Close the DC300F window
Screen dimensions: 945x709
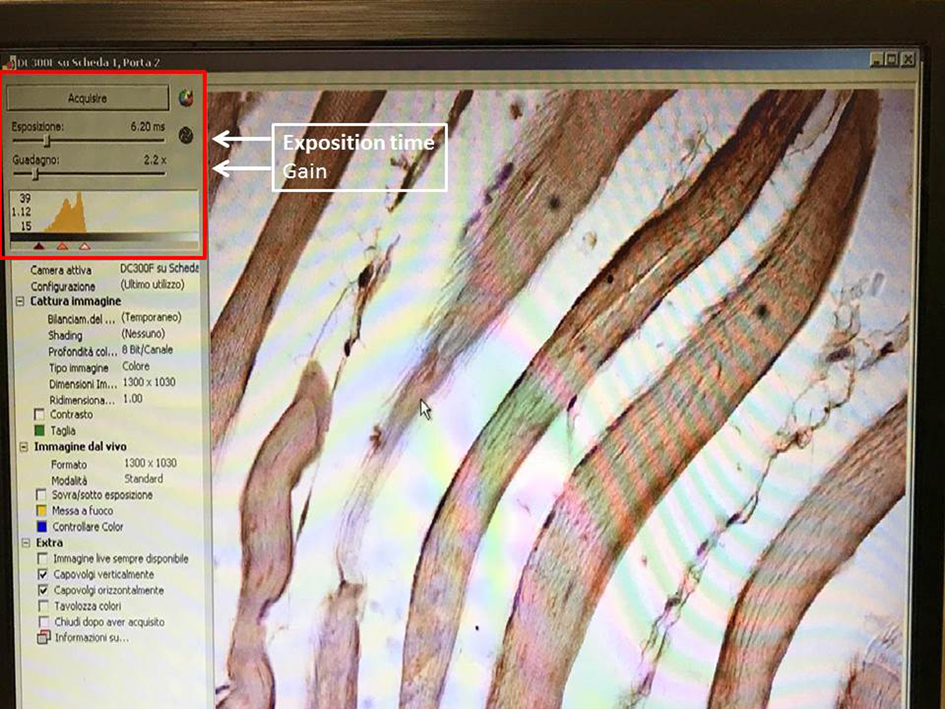(908, 59)
